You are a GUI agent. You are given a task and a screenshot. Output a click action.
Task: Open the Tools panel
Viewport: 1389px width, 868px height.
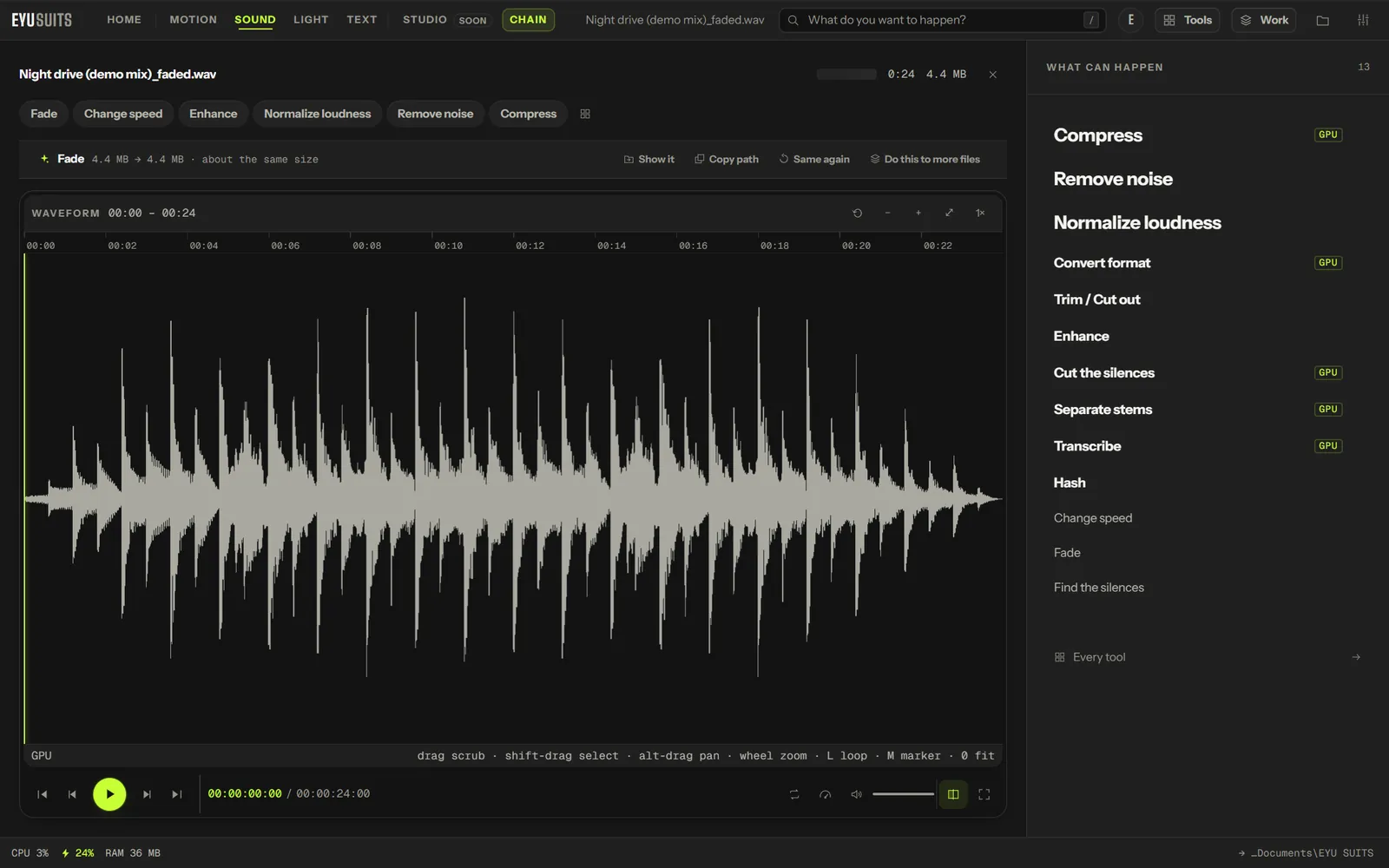click(1188, 20)
